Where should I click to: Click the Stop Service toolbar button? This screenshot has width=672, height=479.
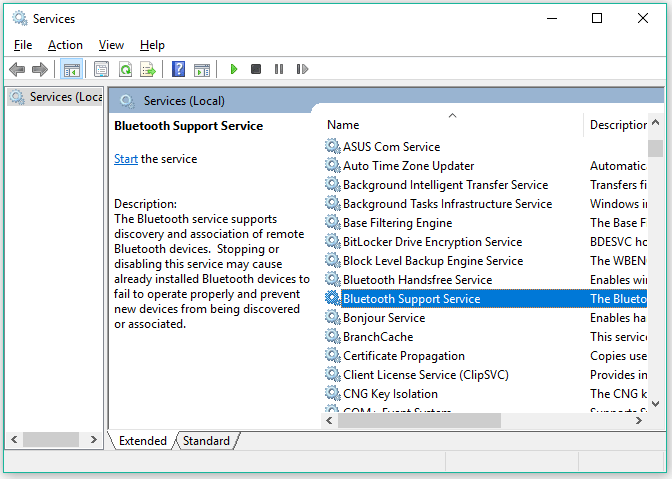pyautogui.click(x=256, y=69)
